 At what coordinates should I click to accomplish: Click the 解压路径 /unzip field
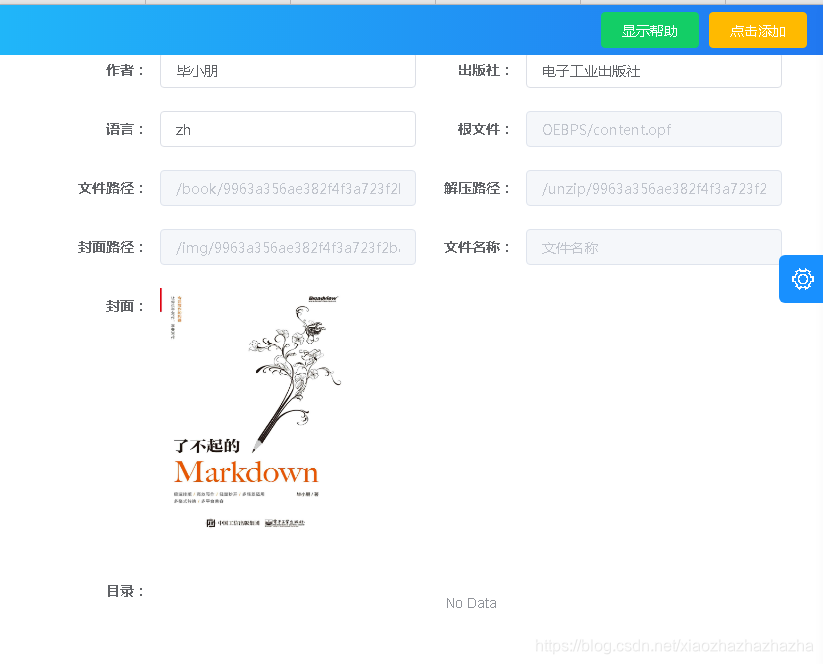[x=653, y=188]
